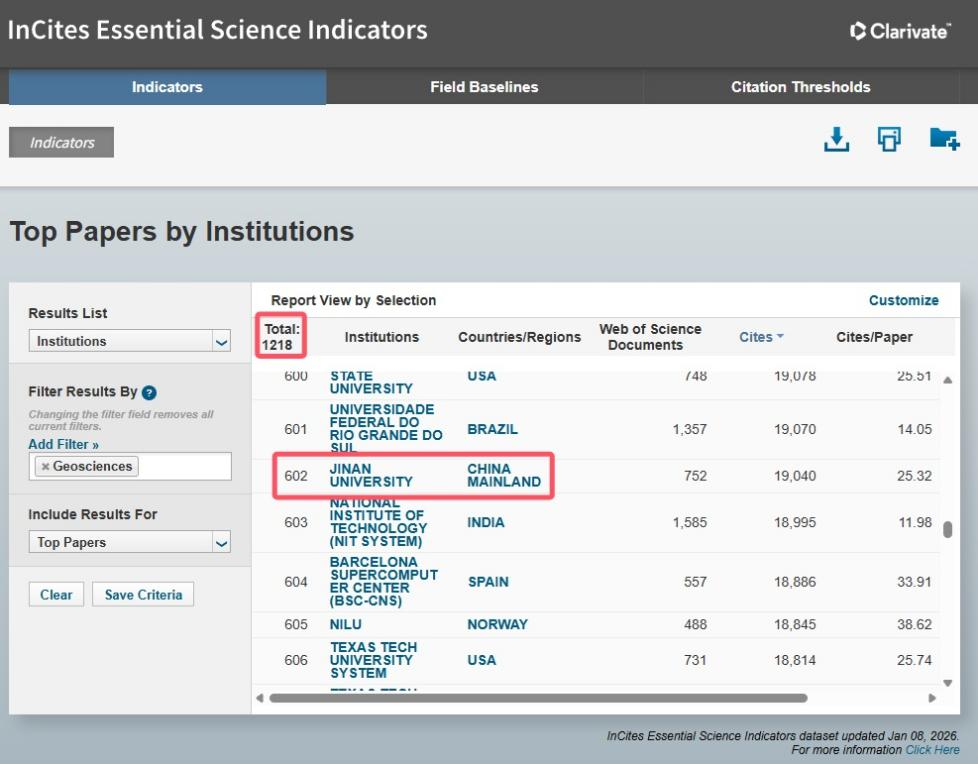
Task: Remove the Geosciences filter tag
Action: 45,467
